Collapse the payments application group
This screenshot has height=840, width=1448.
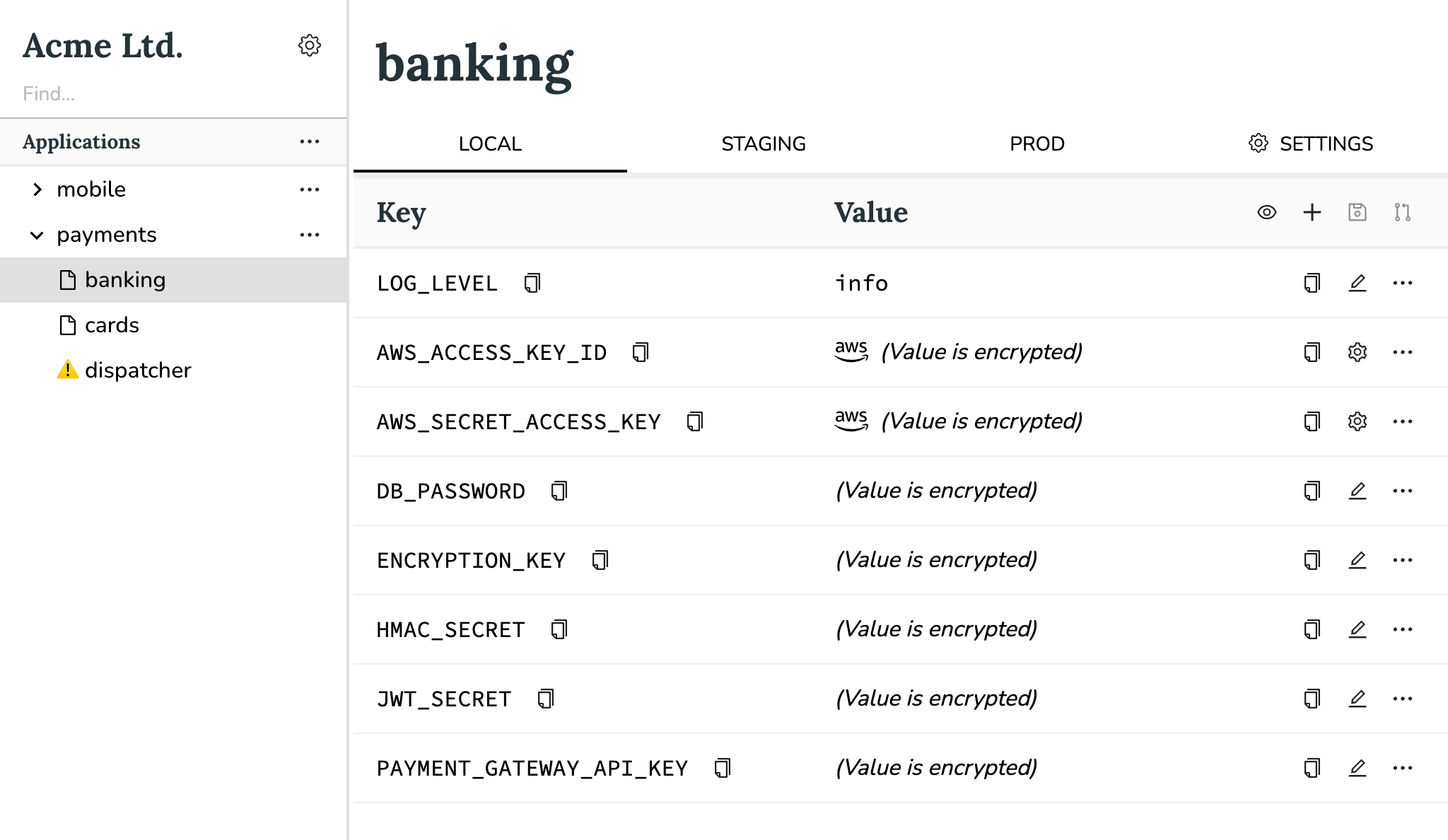pos(37,235)
